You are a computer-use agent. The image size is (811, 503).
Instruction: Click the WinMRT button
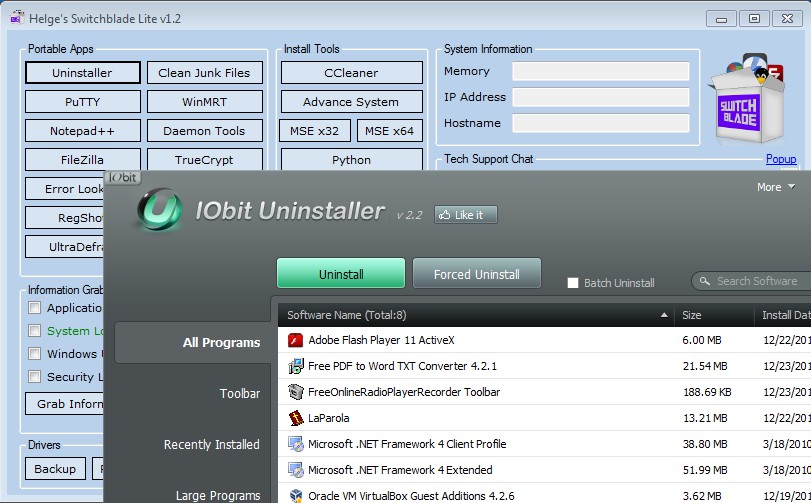(205, 102)
